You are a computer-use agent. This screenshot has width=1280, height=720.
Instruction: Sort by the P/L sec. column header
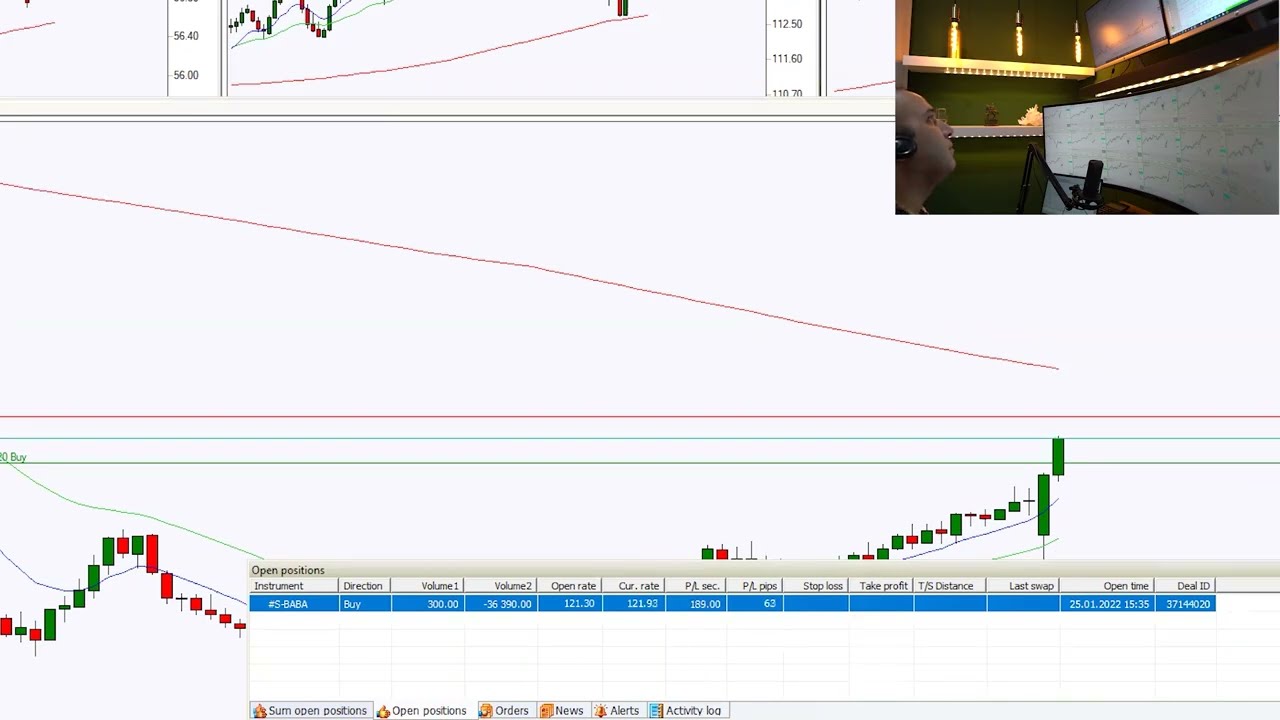click(x=701, y=586)
